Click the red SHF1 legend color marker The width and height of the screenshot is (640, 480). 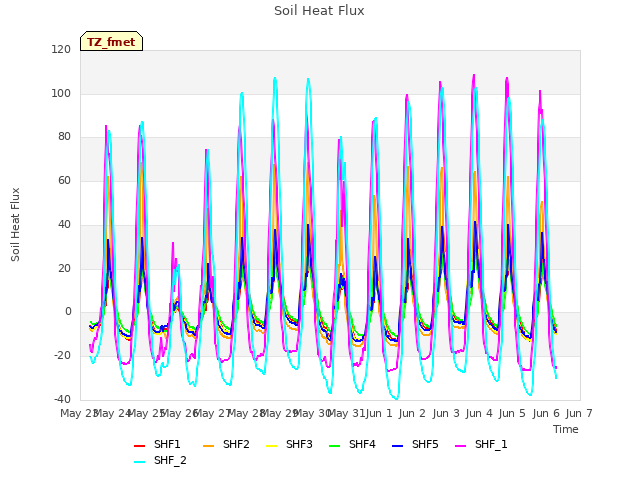pyautogui.click(x=140, y=446)
